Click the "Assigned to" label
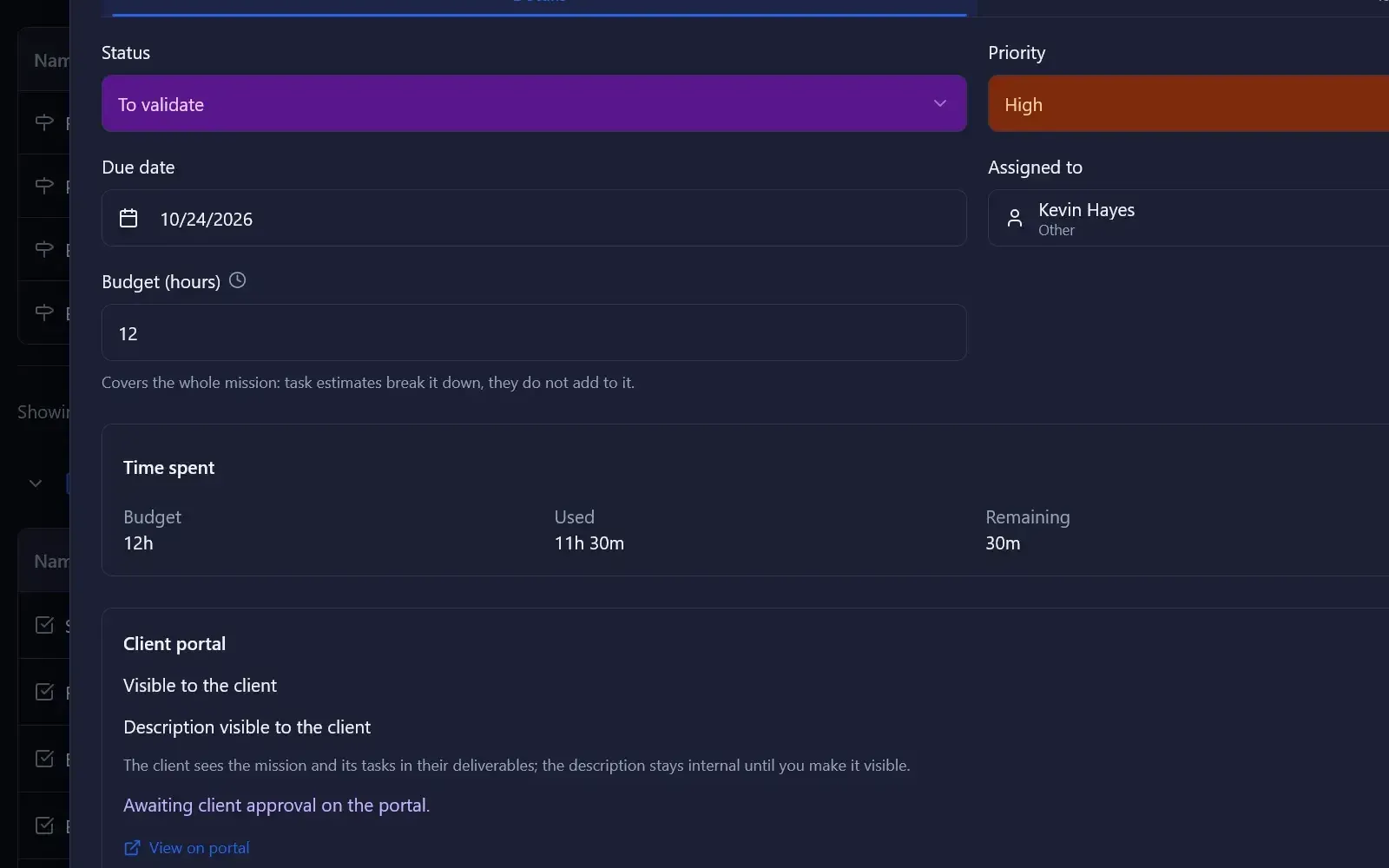 pos(1035,168)
